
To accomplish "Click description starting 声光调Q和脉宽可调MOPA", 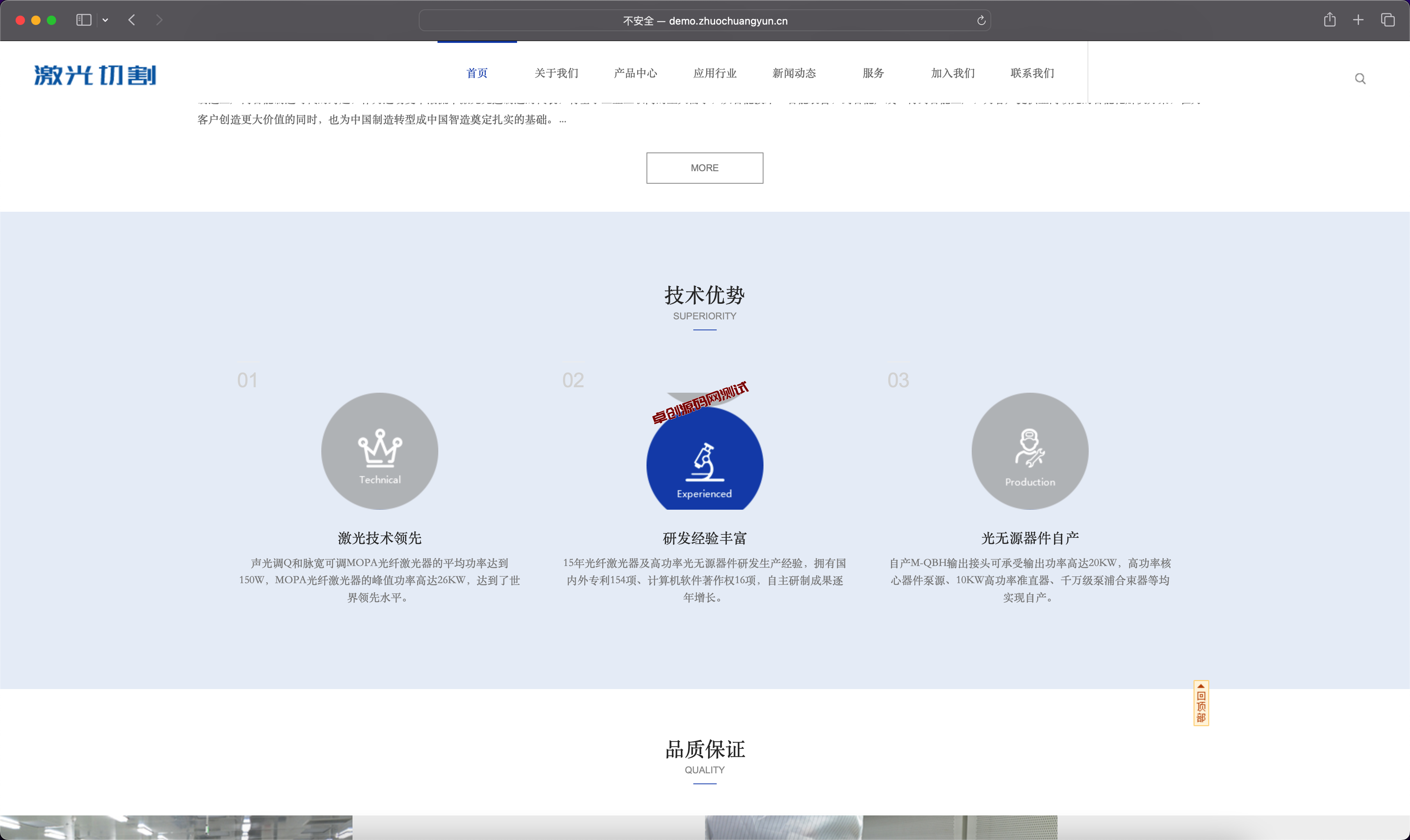I will pos(379,580).
